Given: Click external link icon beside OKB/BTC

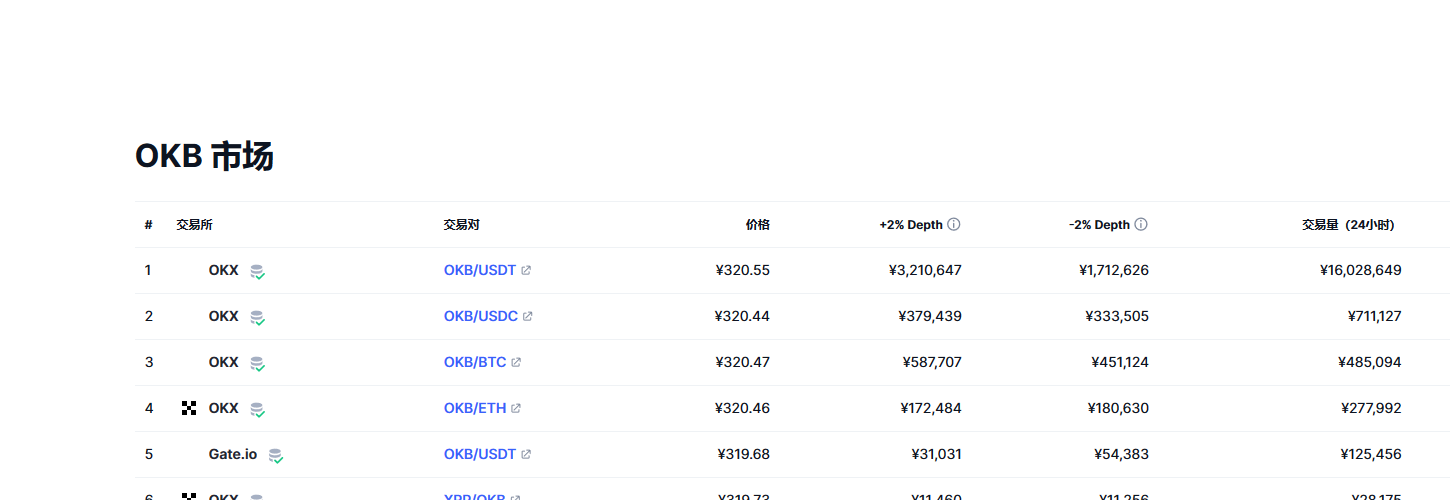Looking at the screenshot, I should [516, 362].
